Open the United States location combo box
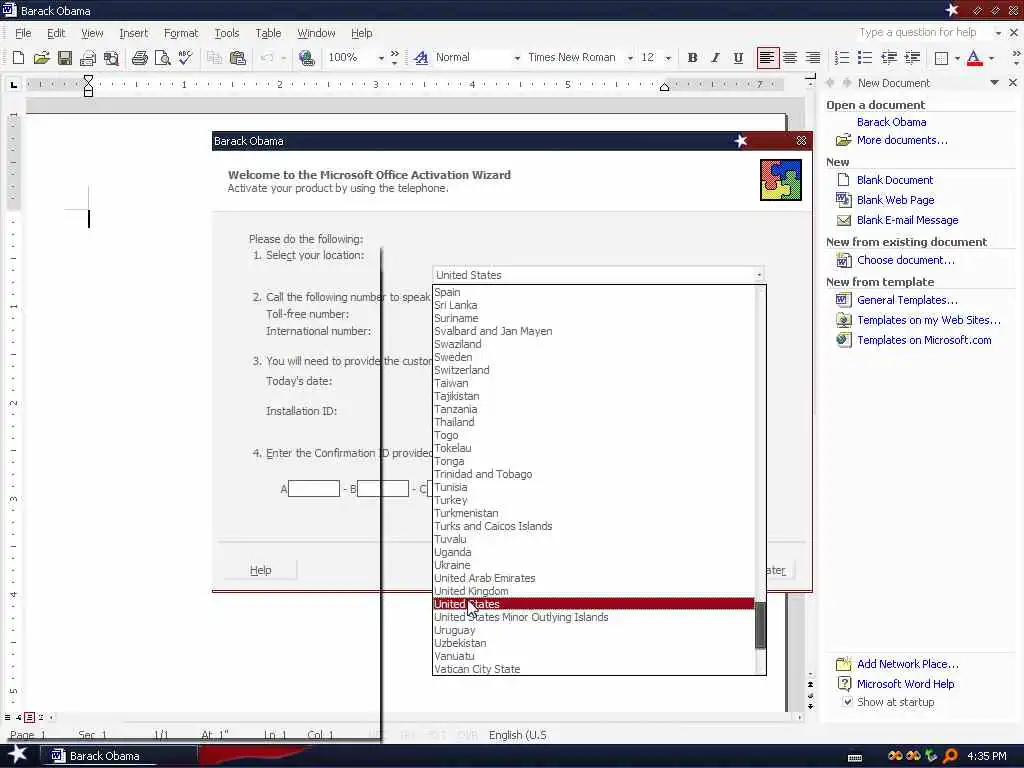Image resolution: width=1024 pixels, height=768 pixels. 598,275
